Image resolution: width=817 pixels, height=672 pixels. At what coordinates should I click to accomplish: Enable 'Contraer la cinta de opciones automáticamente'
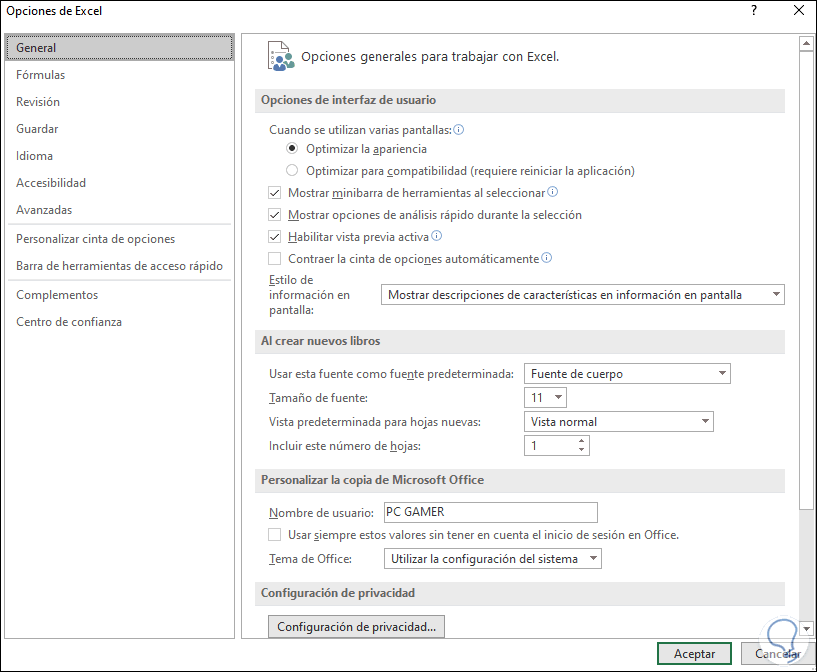pyautogui.click(x=275, y=258)
